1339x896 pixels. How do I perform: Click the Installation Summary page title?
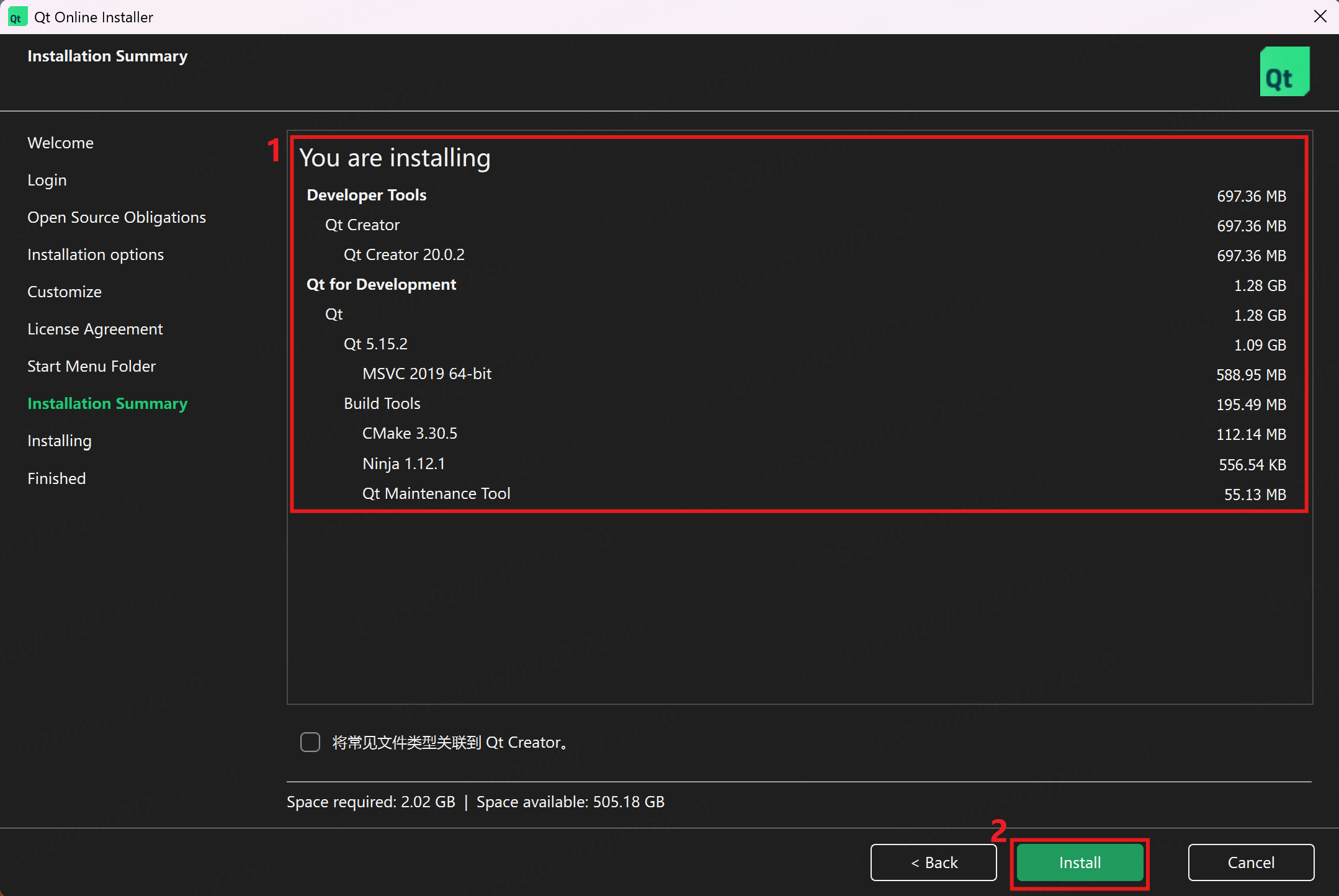[x=107, y=56]
